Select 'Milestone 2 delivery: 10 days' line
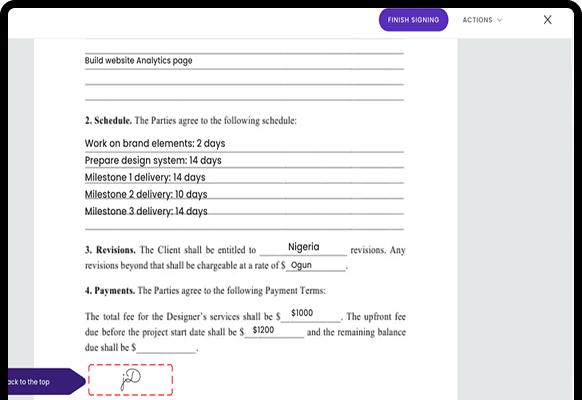The image size is (582, 400). tap(244, 194)
